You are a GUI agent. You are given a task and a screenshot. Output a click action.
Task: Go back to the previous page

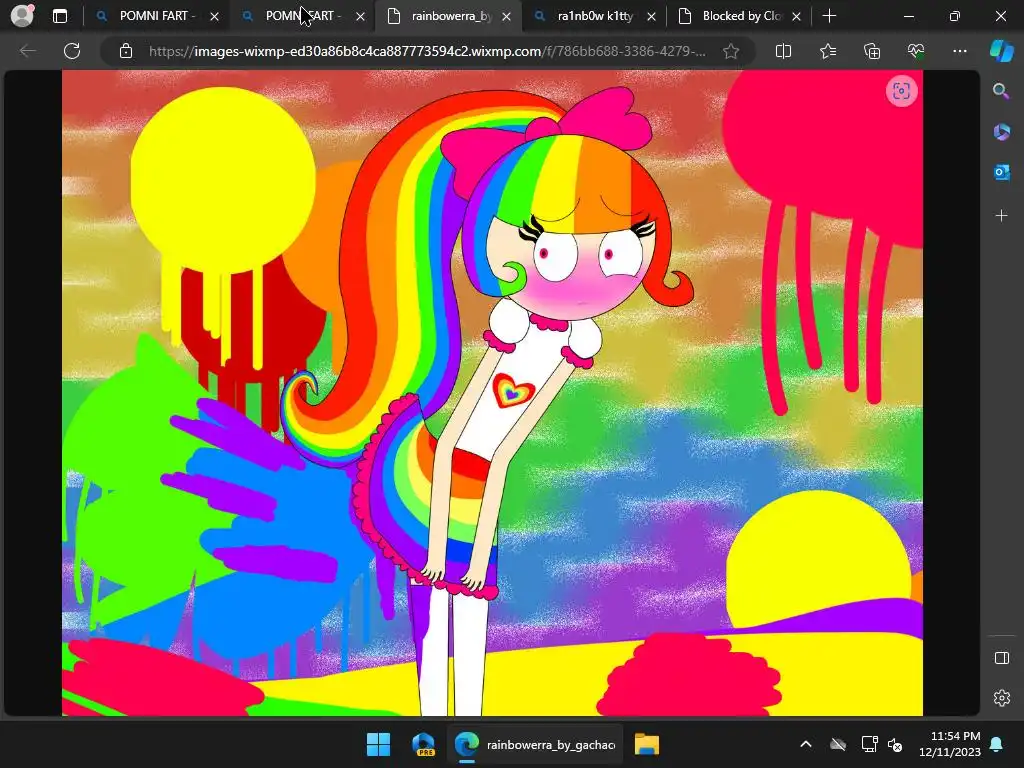point(28,51)
